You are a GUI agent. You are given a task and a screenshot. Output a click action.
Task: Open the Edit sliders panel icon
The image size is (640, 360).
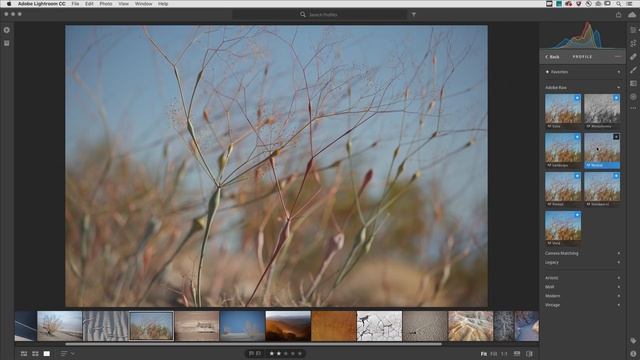633,30
